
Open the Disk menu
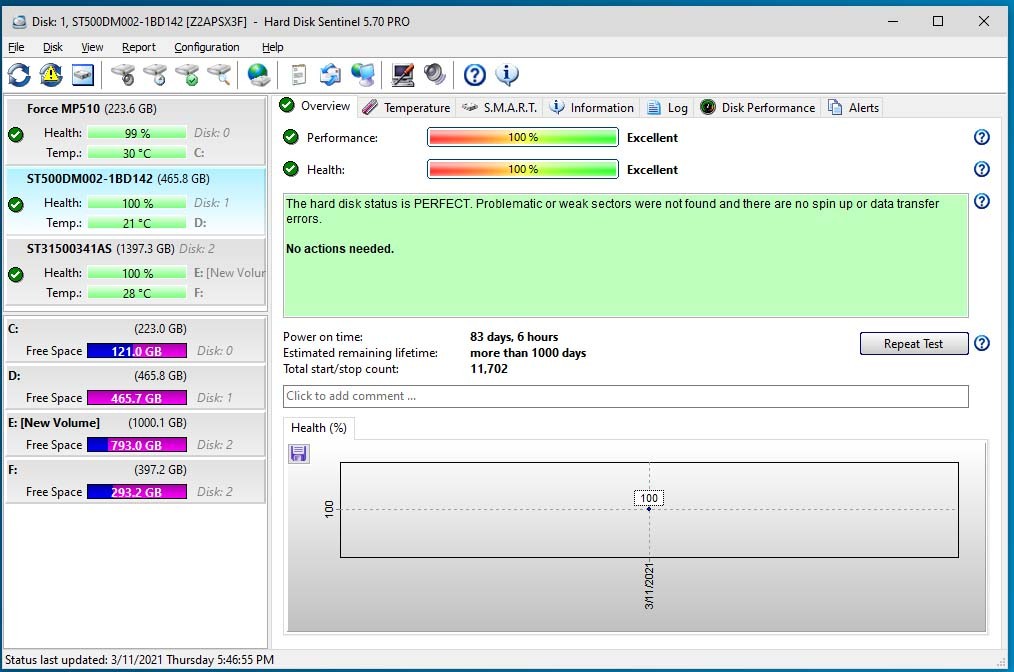(x=52, y=47)
